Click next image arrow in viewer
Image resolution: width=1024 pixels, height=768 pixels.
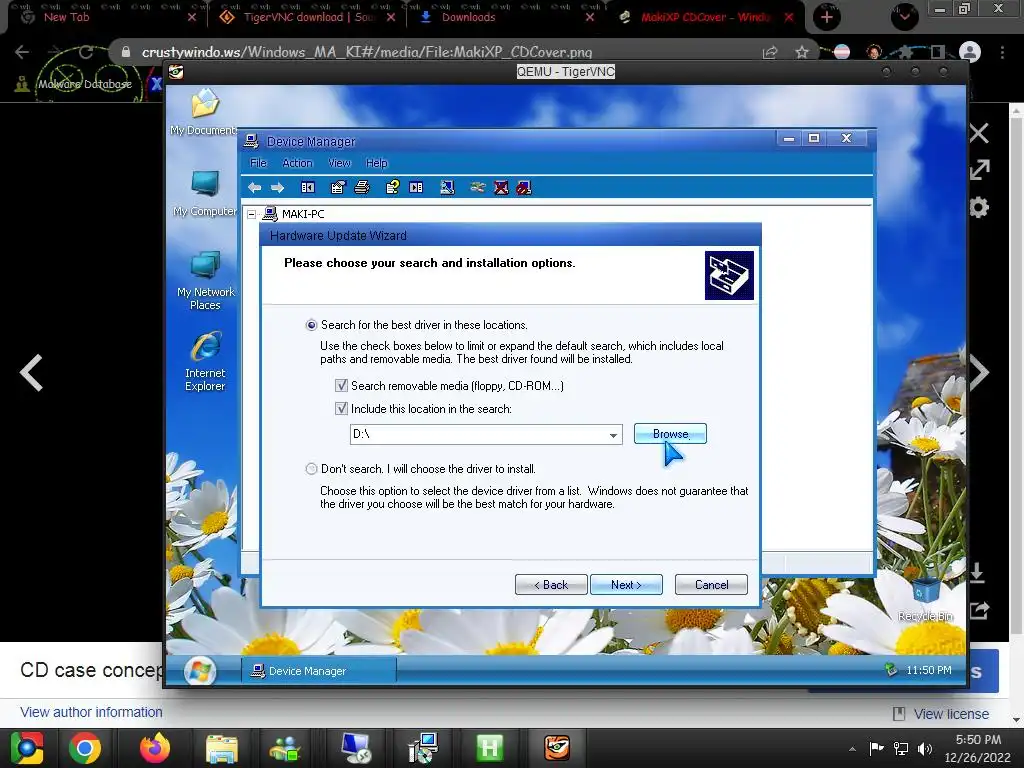coord(979,373)
